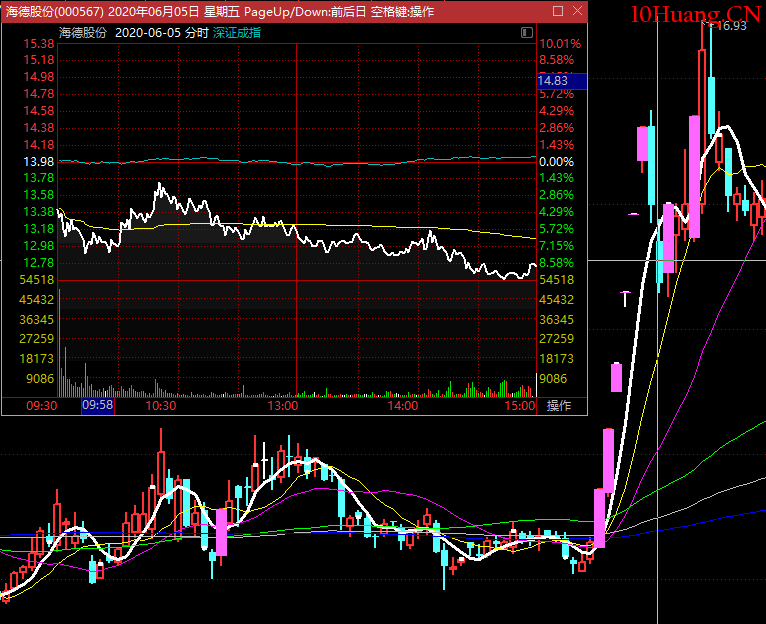
Task: Click the 10:30 time axis label
Action: coord(161,406)
